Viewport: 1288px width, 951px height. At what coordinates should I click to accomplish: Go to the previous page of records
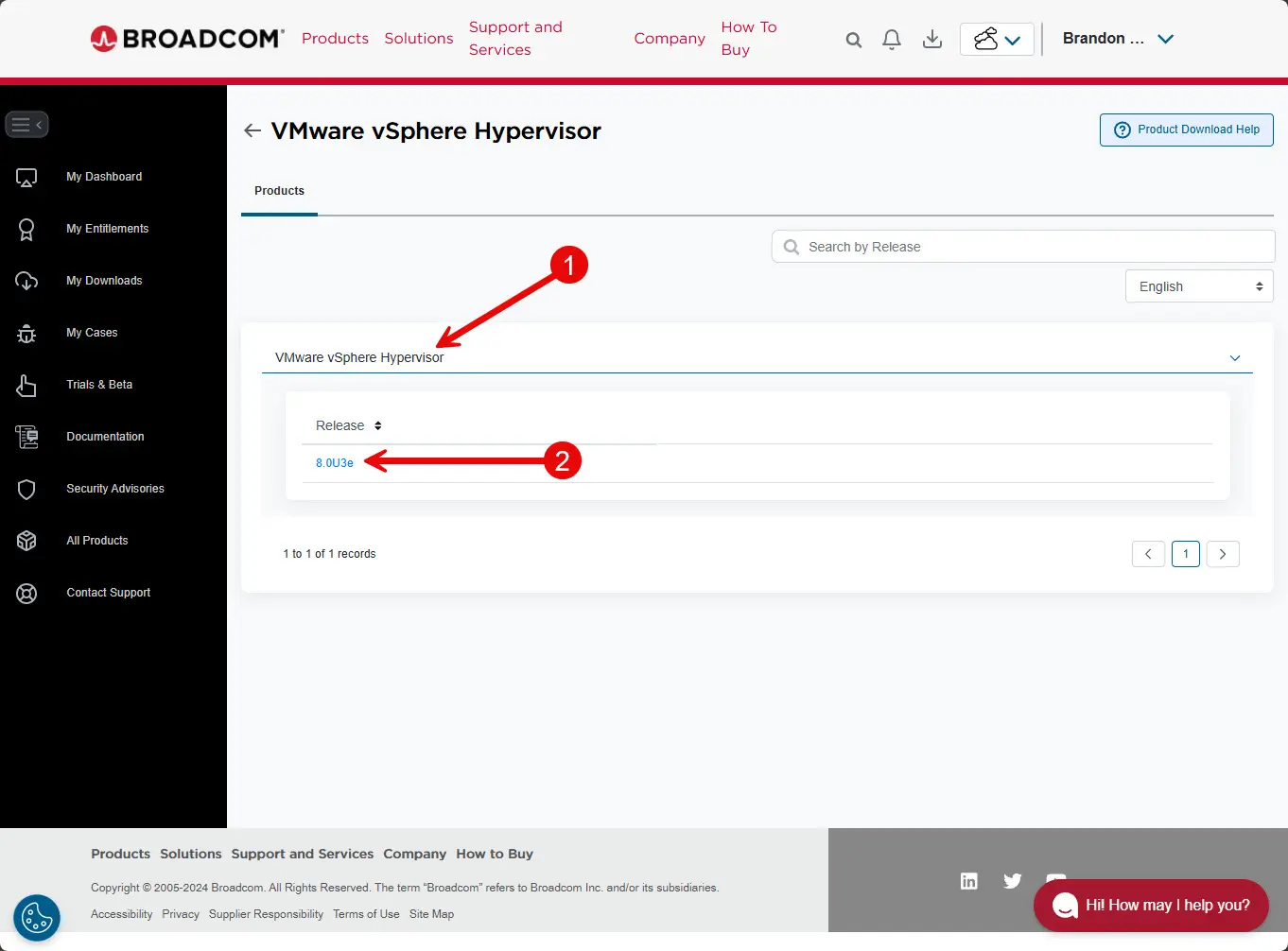click(1148, 554)
